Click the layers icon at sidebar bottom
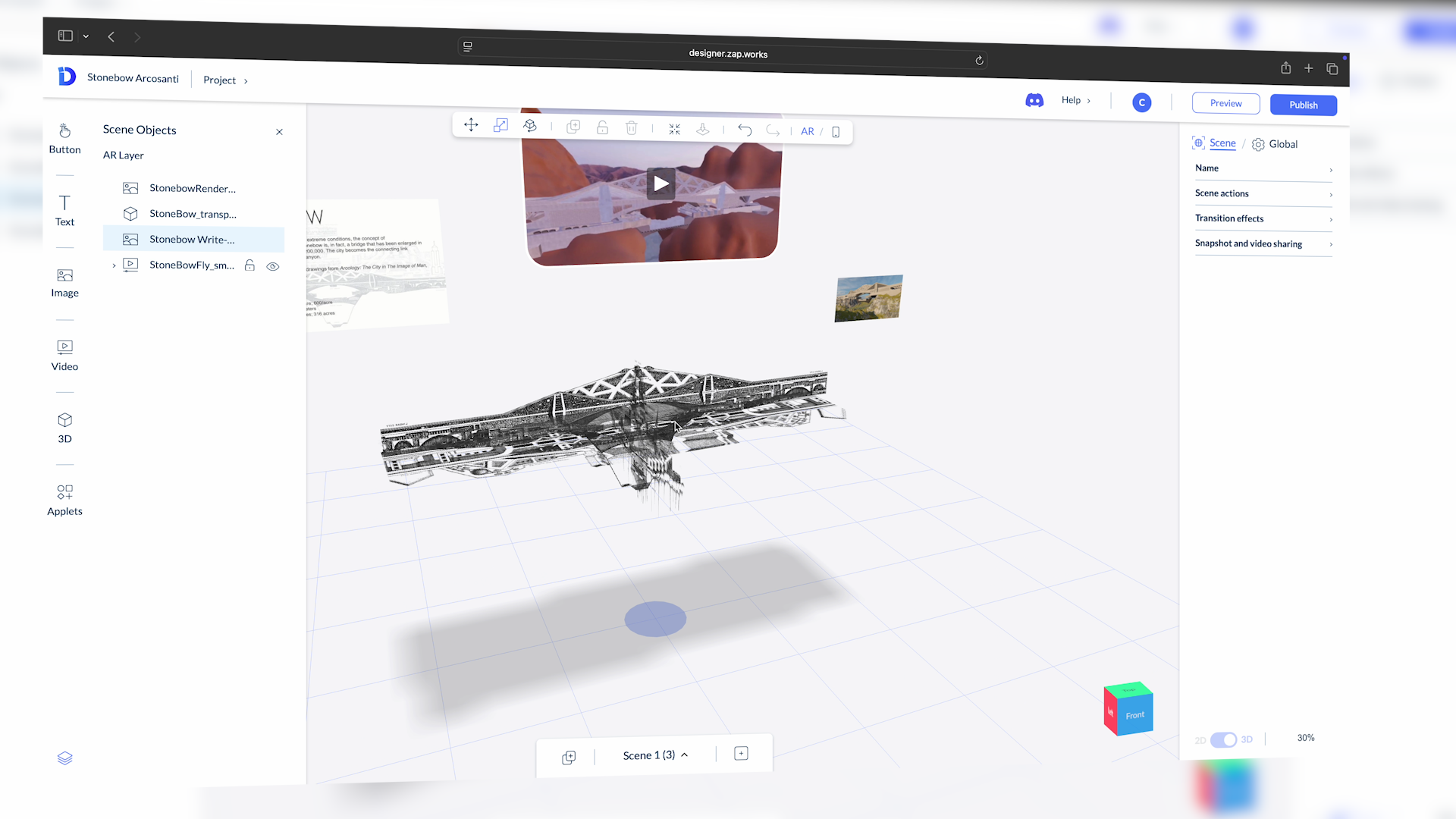 coord(65,758)
